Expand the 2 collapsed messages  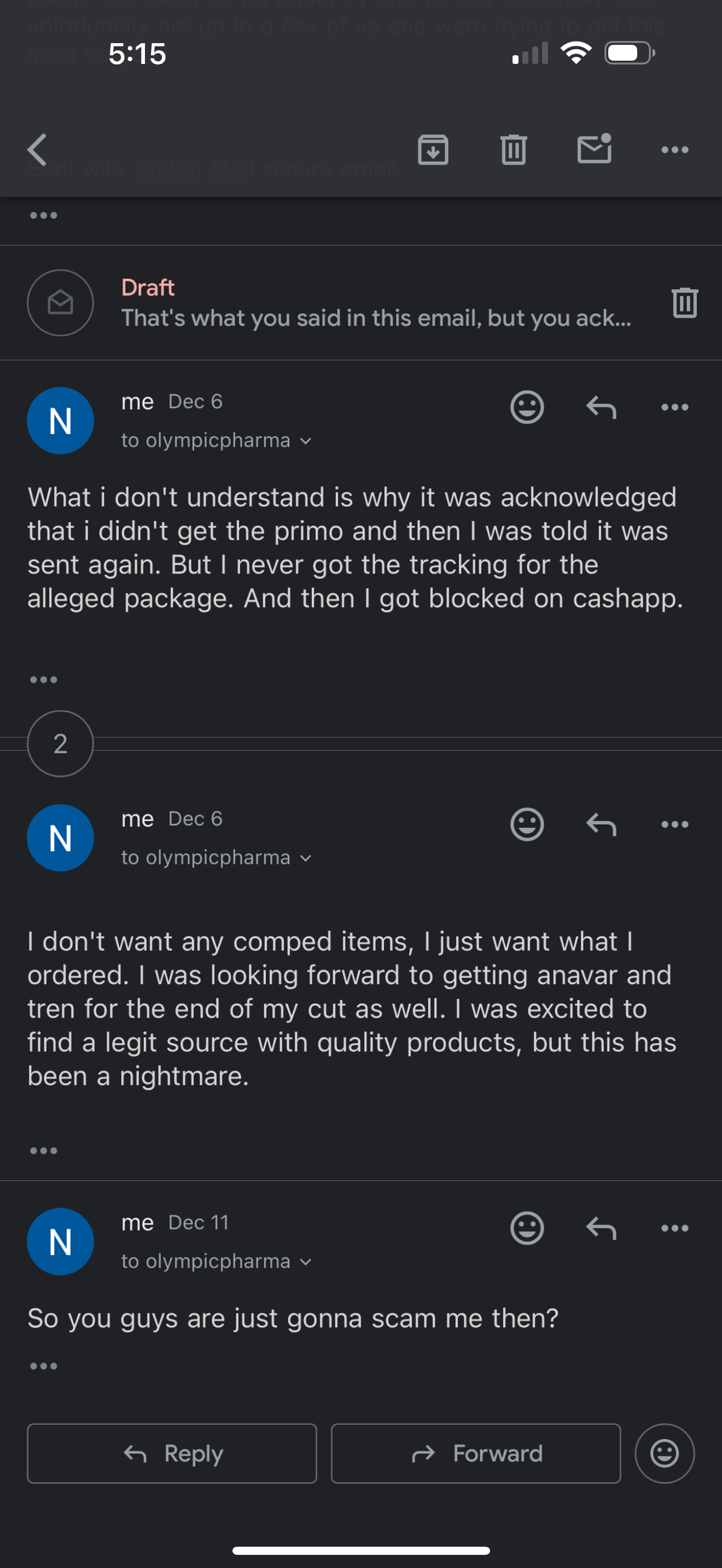pos(60,743)
